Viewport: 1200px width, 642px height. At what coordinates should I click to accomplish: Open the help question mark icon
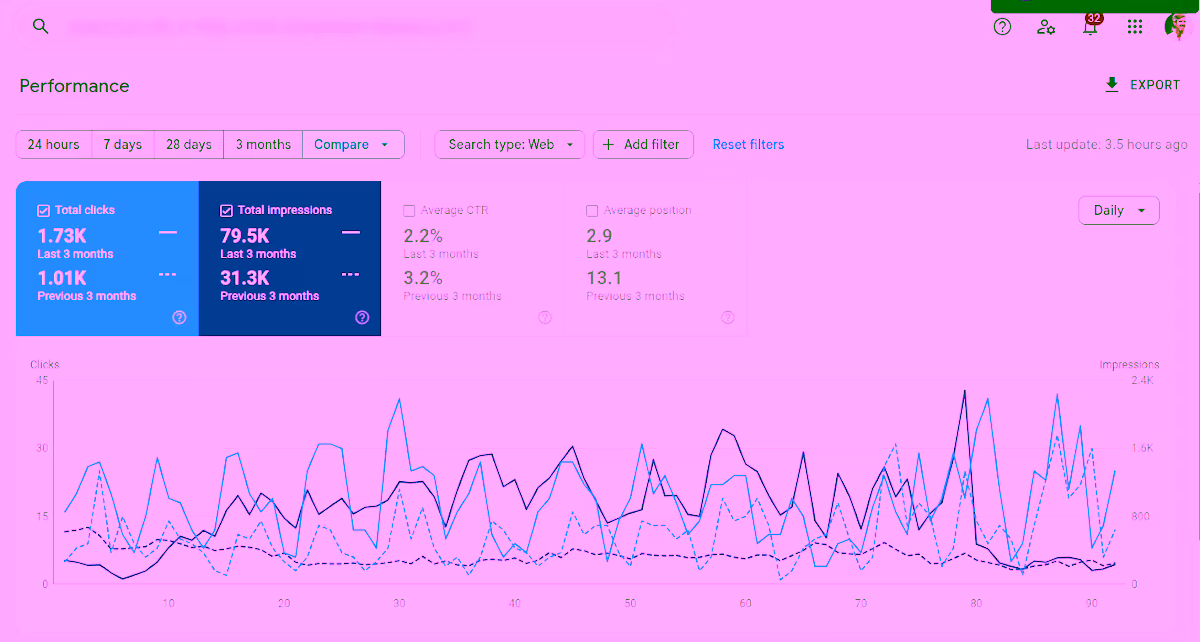(1002, 27)
